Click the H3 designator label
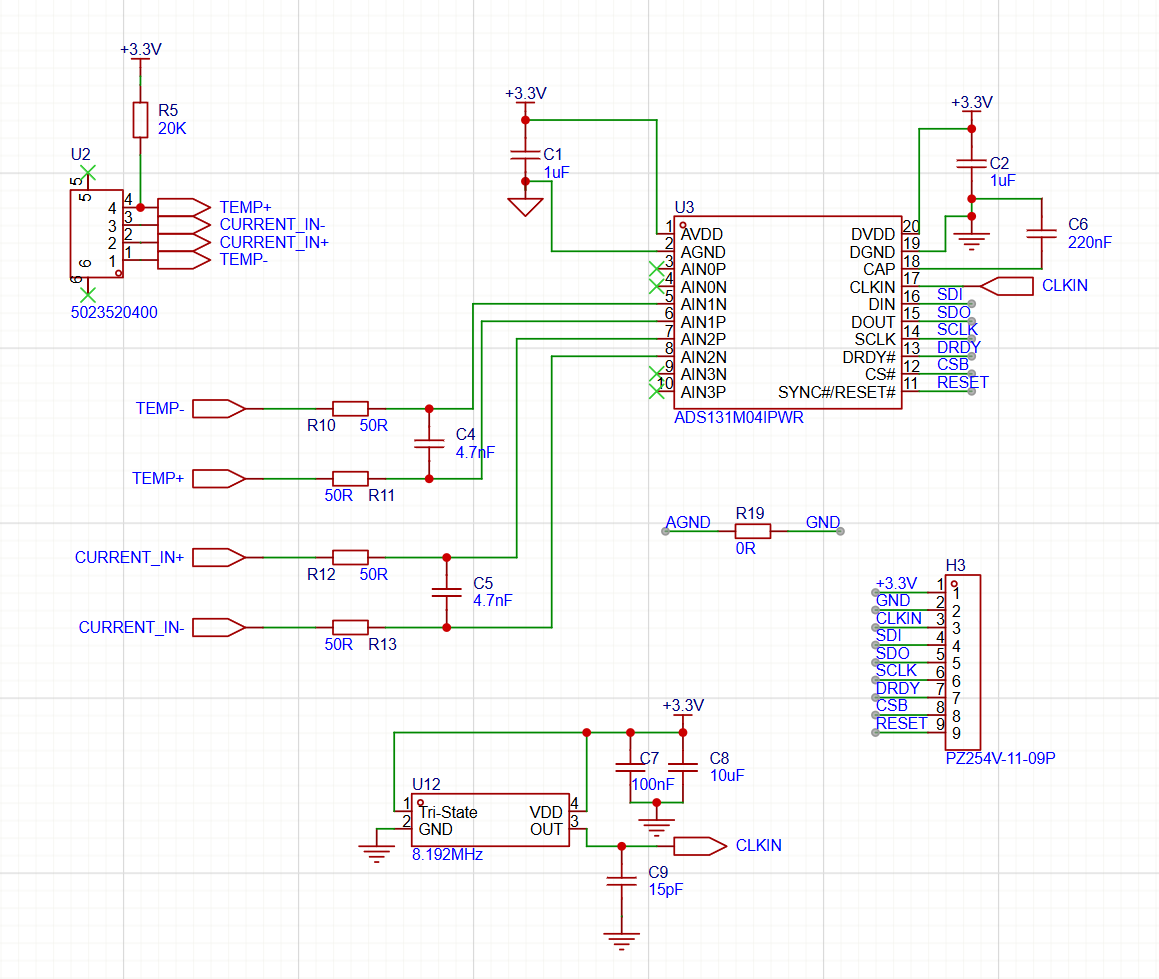The image size is (1159, 979). pyautogui.click(x=956, y=566)
